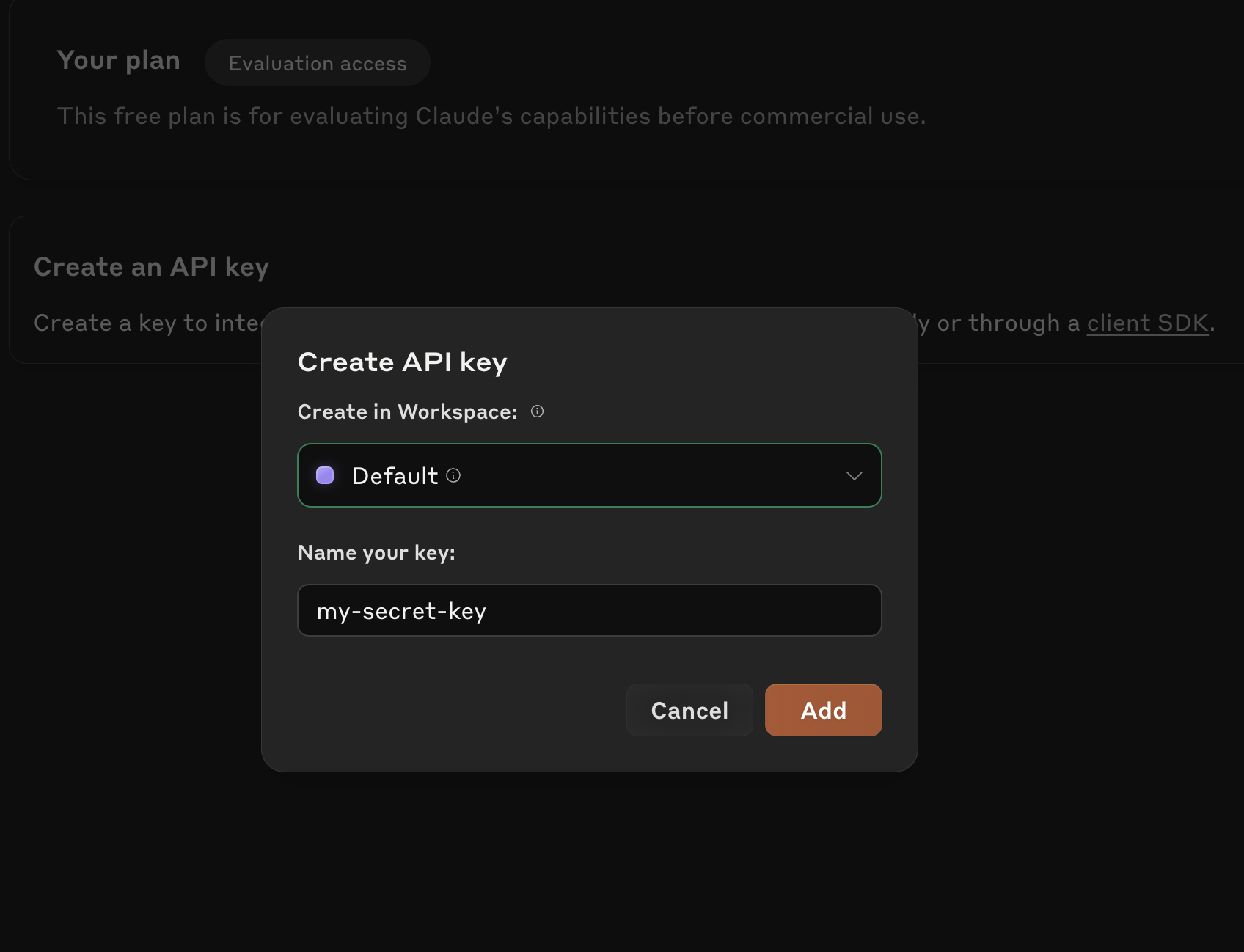Cancel the Create API key dialog
1244x952 pixels.
tap(689, 710)
